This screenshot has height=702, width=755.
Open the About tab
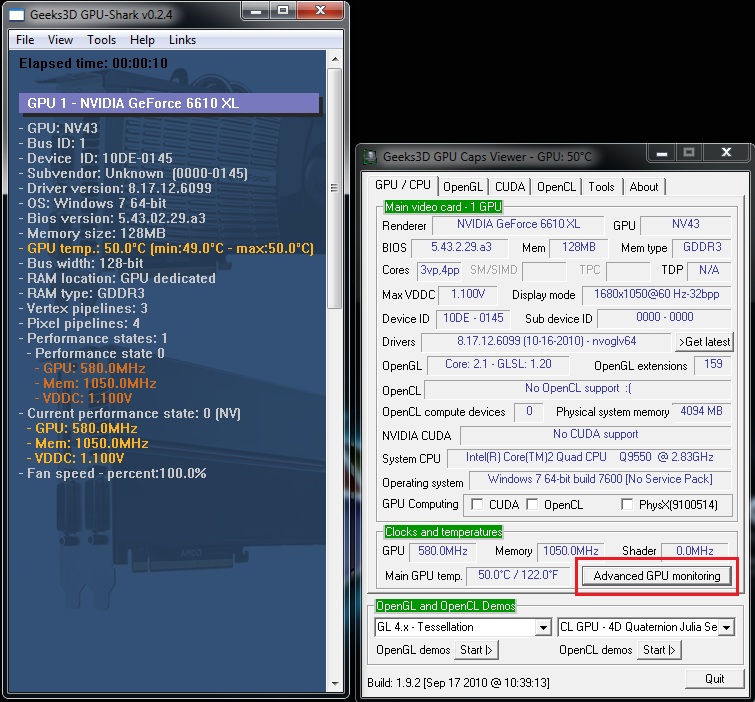pos(644,187)
